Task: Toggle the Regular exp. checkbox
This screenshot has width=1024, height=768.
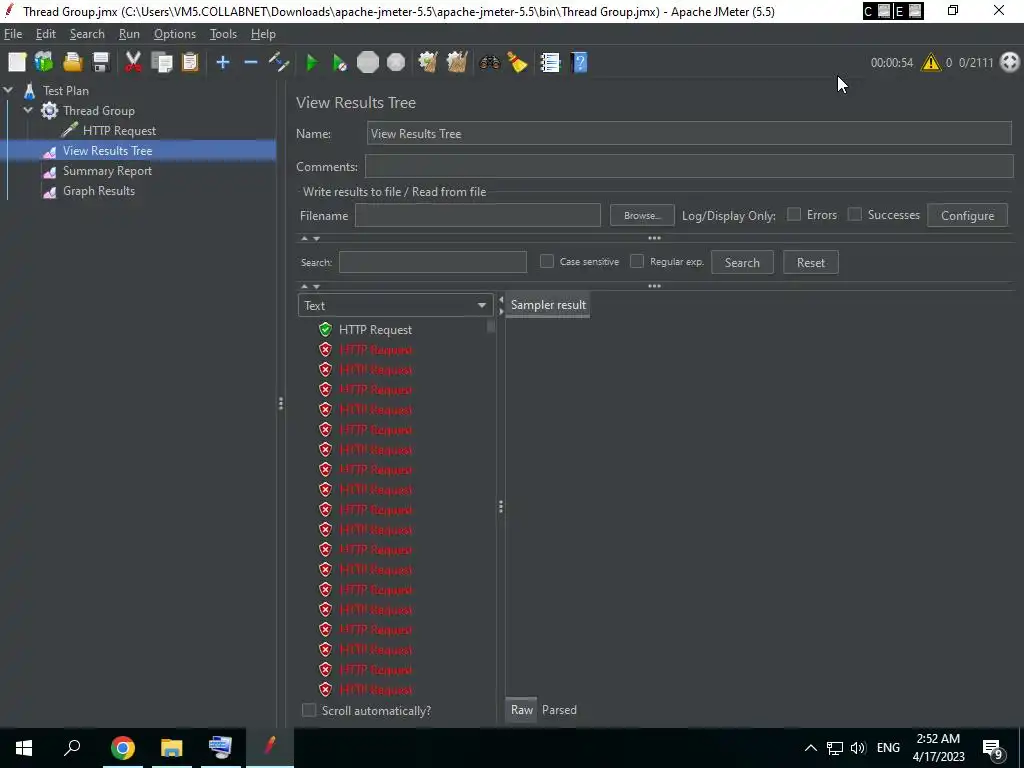Action: [637, 261]
